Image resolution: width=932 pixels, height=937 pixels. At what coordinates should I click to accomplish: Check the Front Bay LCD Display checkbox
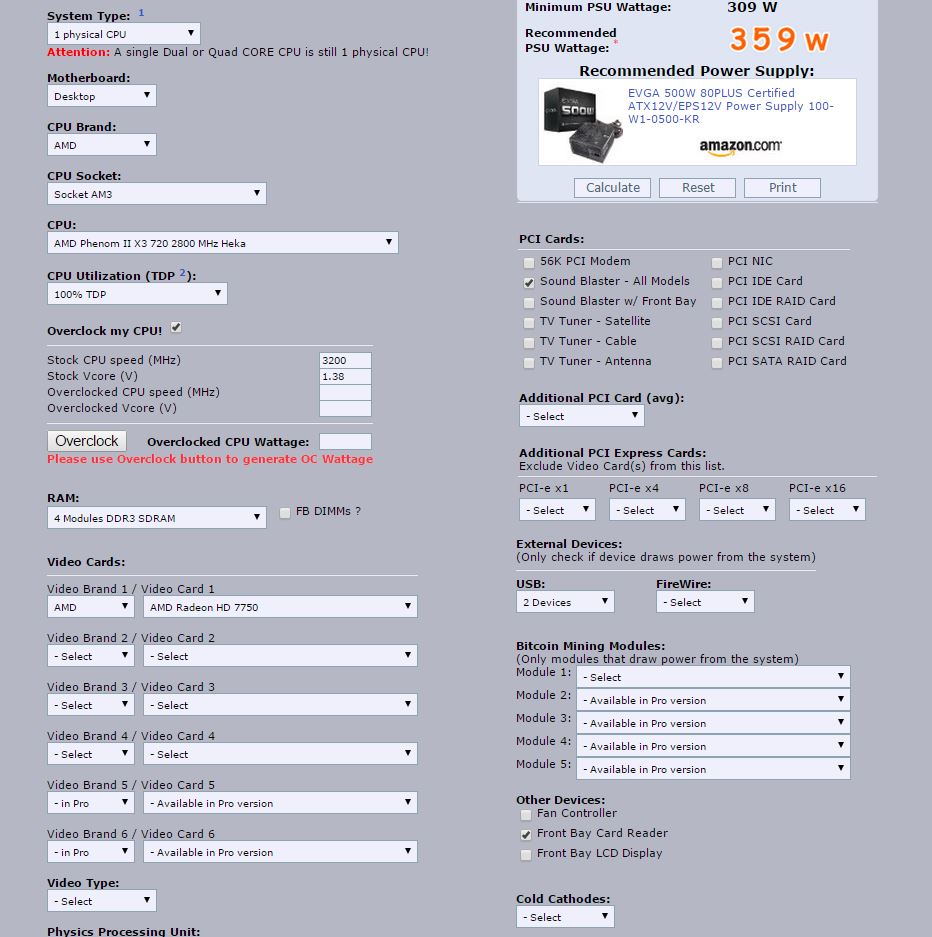point(526,855)
